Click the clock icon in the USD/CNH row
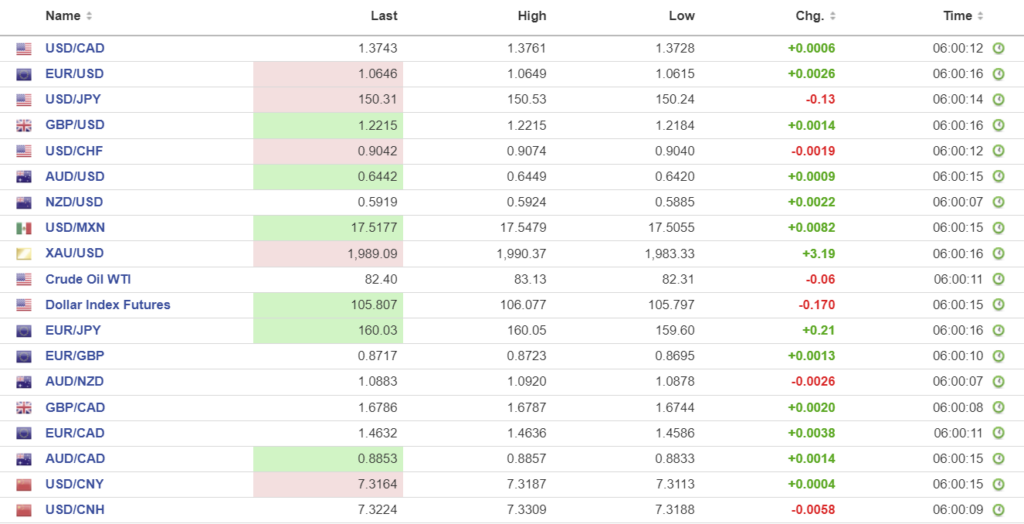This screenshot has width=1024, height=524. tap(998, 511)
